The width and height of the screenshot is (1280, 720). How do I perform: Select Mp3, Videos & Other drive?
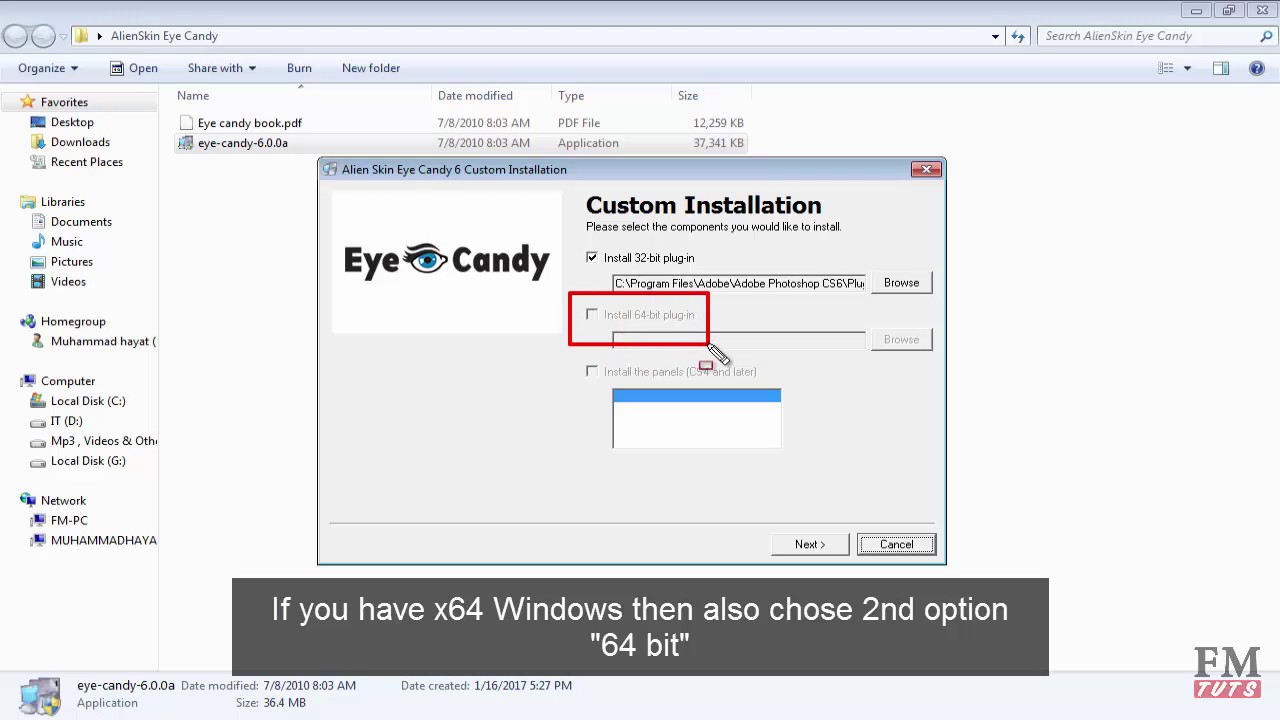(93, 441)
